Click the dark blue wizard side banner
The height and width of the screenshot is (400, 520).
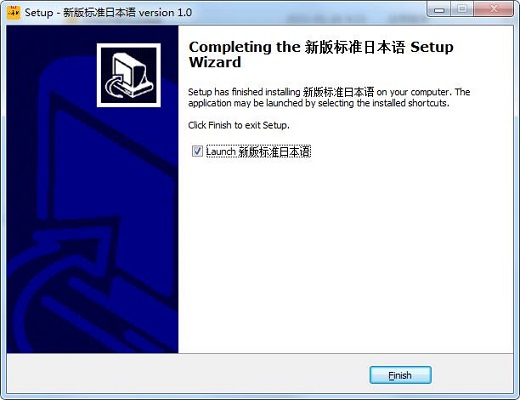click(92, 189)
